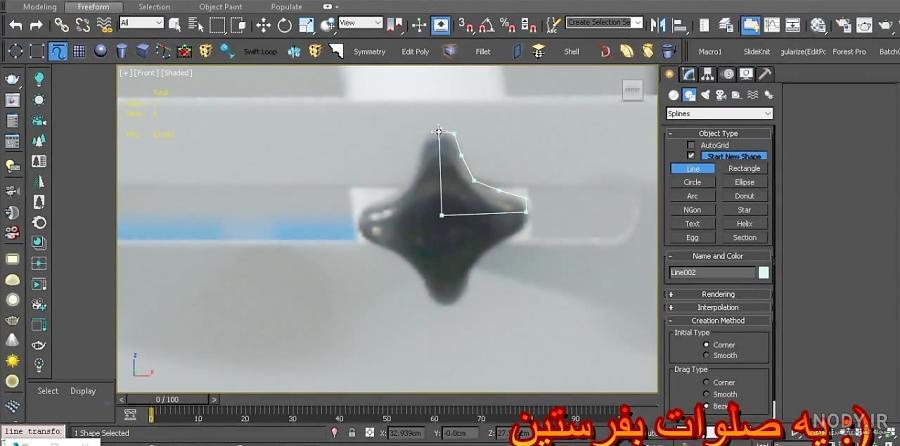Collapse the Name and Color rollout
Viewport: 900px width, 446px height.
pos(718,256)
